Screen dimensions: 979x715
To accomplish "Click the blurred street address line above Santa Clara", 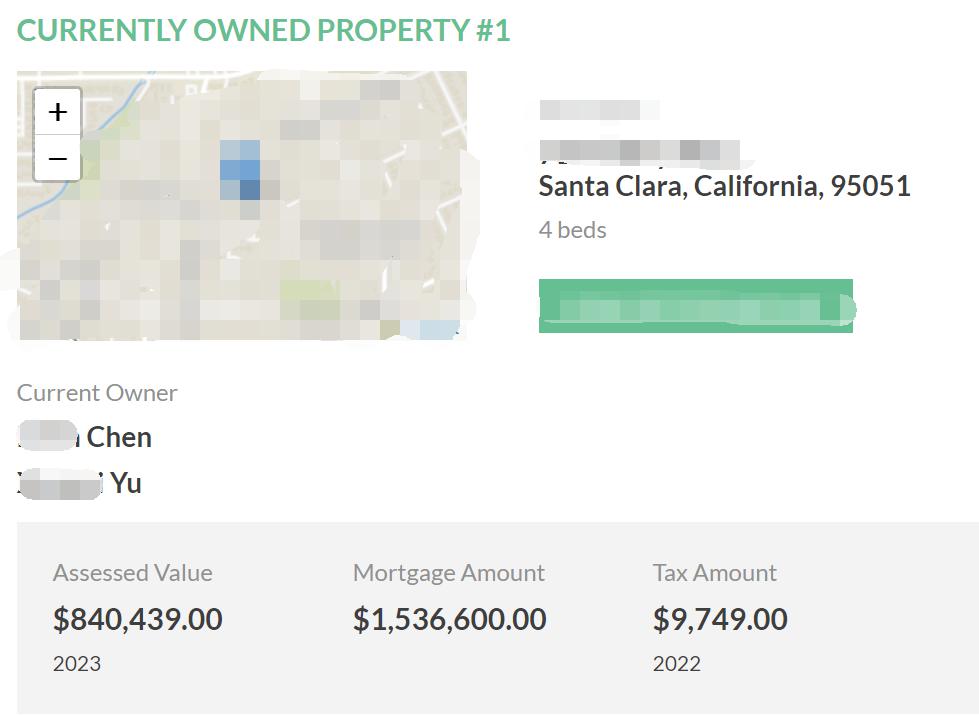I will click(x=638, y=152).
